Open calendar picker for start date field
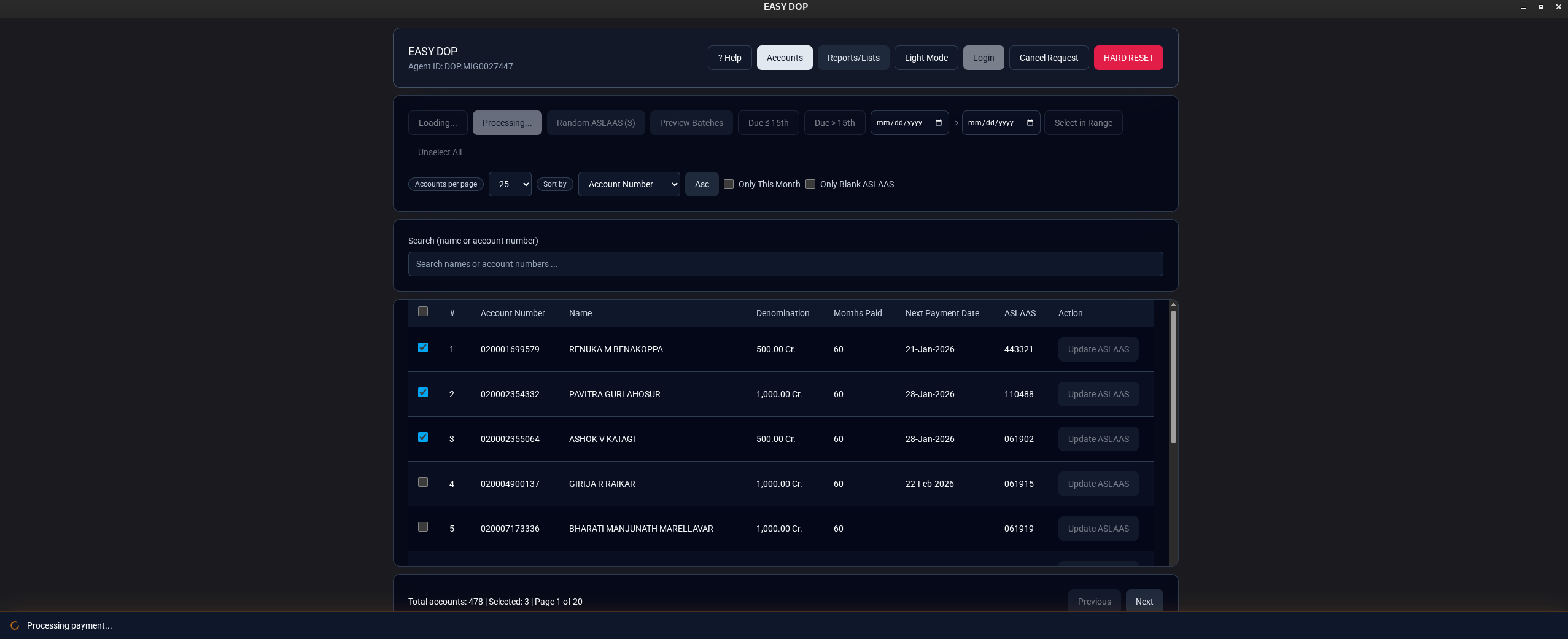 coord(939,123)
